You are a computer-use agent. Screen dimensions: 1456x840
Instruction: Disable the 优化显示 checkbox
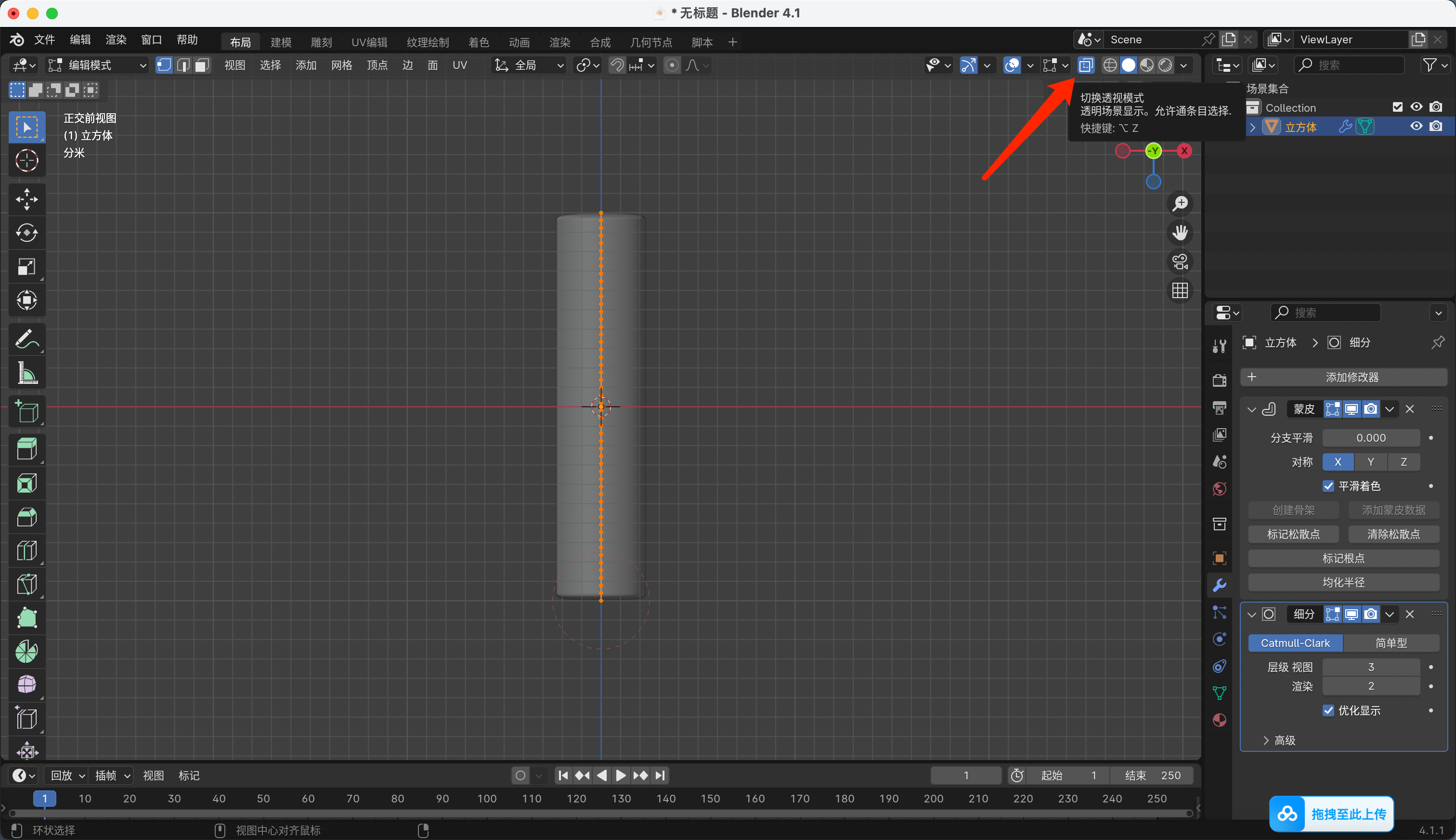point(1328,710)
